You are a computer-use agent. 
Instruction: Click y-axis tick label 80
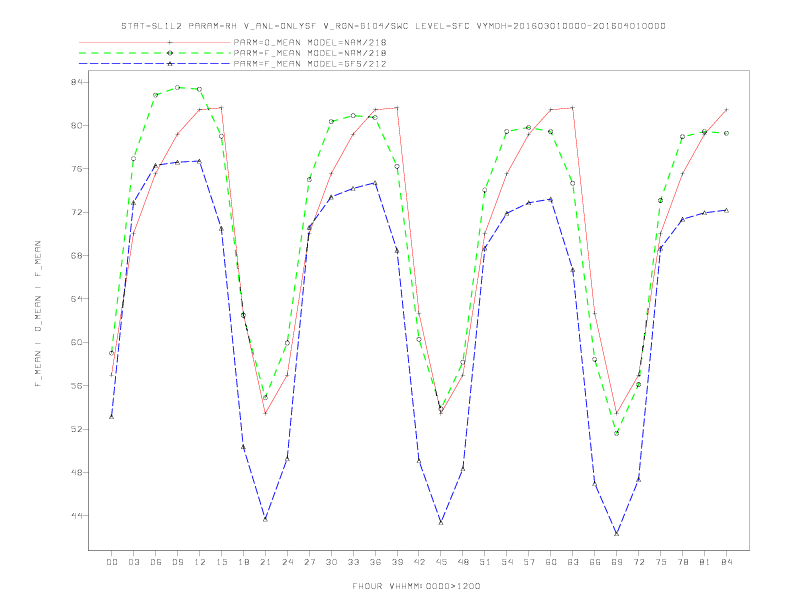(x=76, y=125)
